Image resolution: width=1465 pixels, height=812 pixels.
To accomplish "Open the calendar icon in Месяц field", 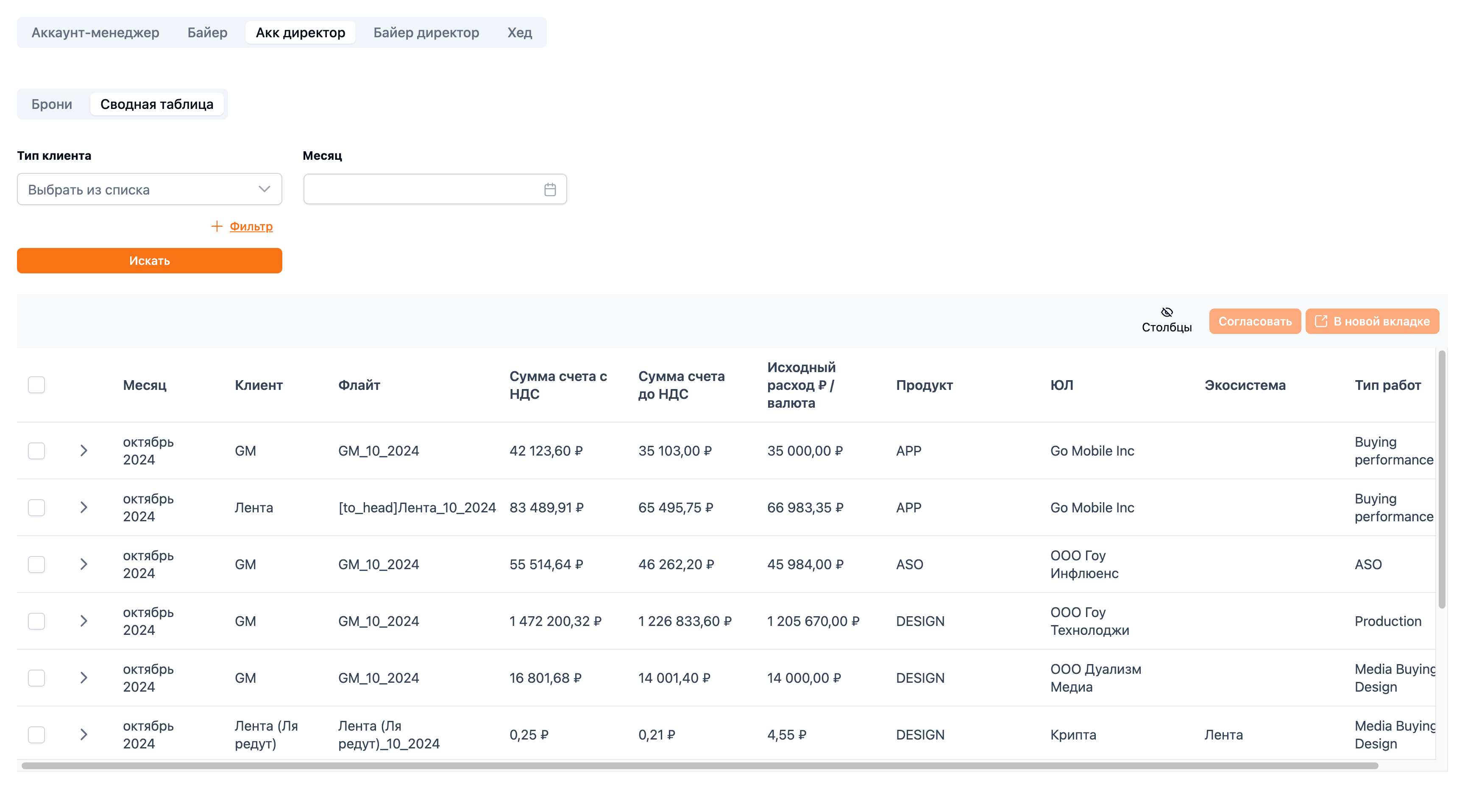I will point(549,189).
